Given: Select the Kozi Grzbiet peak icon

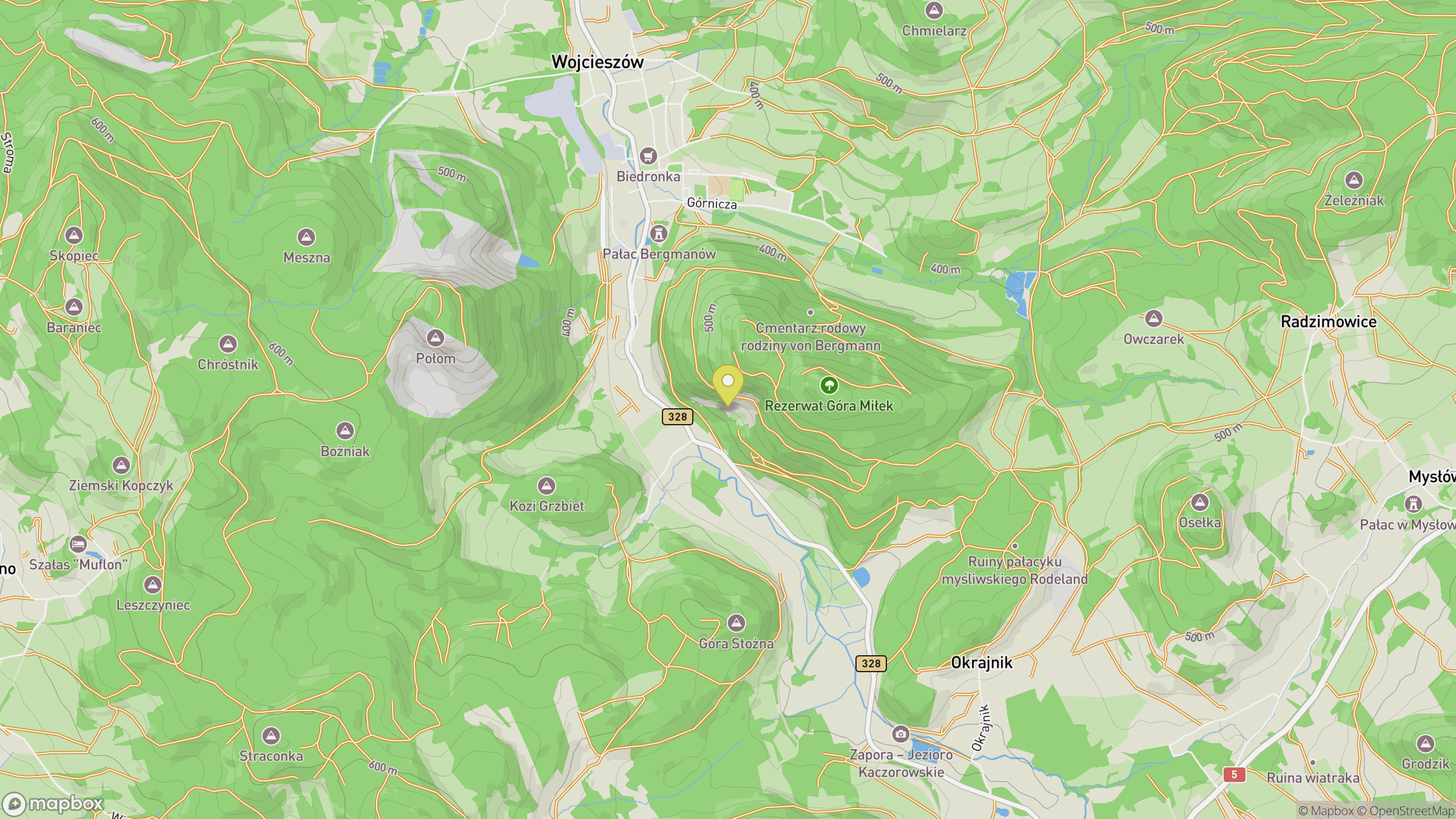Looking at the screenshot, I should coord(547,486).
